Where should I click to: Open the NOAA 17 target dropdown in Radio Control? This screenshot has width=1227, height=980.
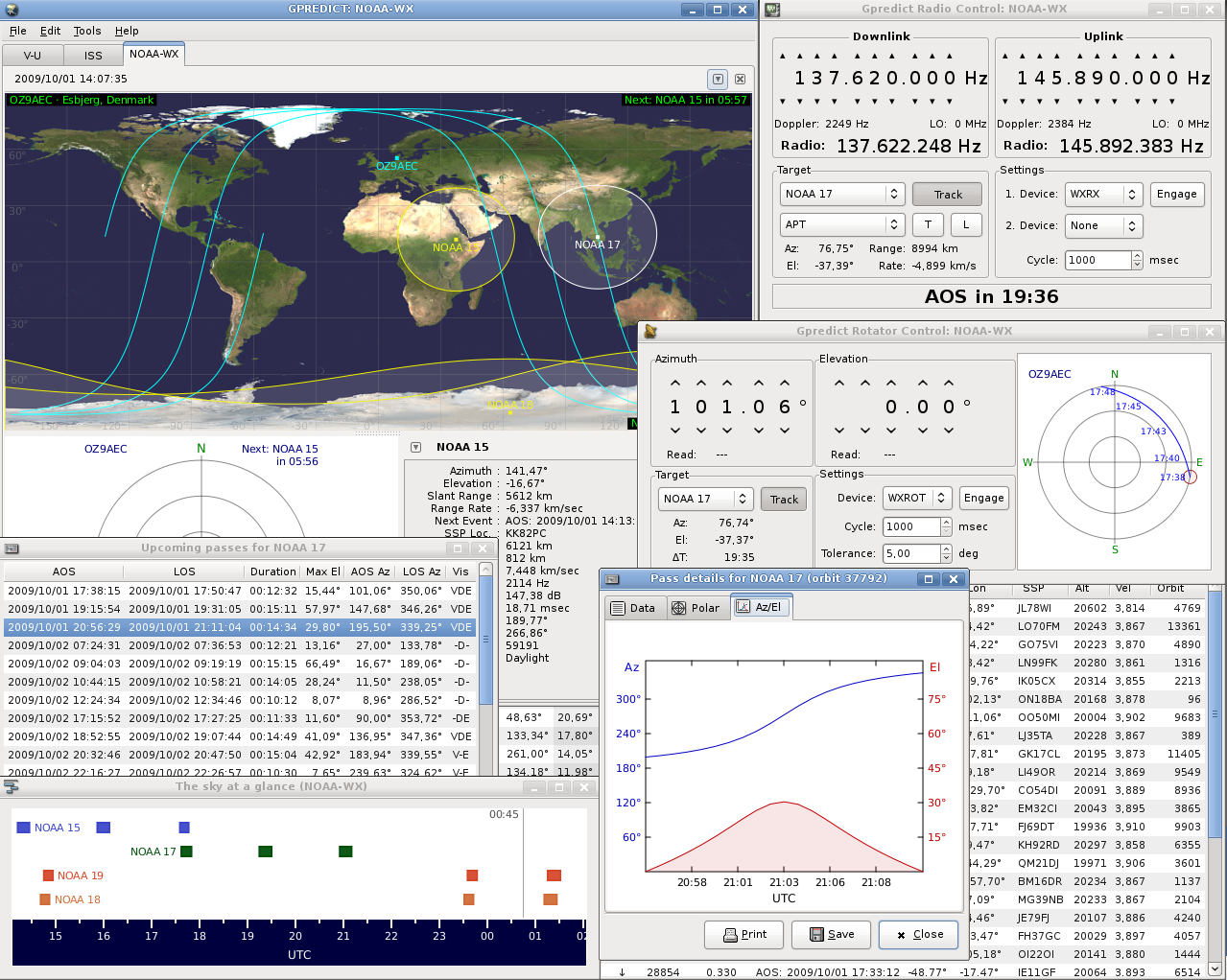[x=841, y=194]
